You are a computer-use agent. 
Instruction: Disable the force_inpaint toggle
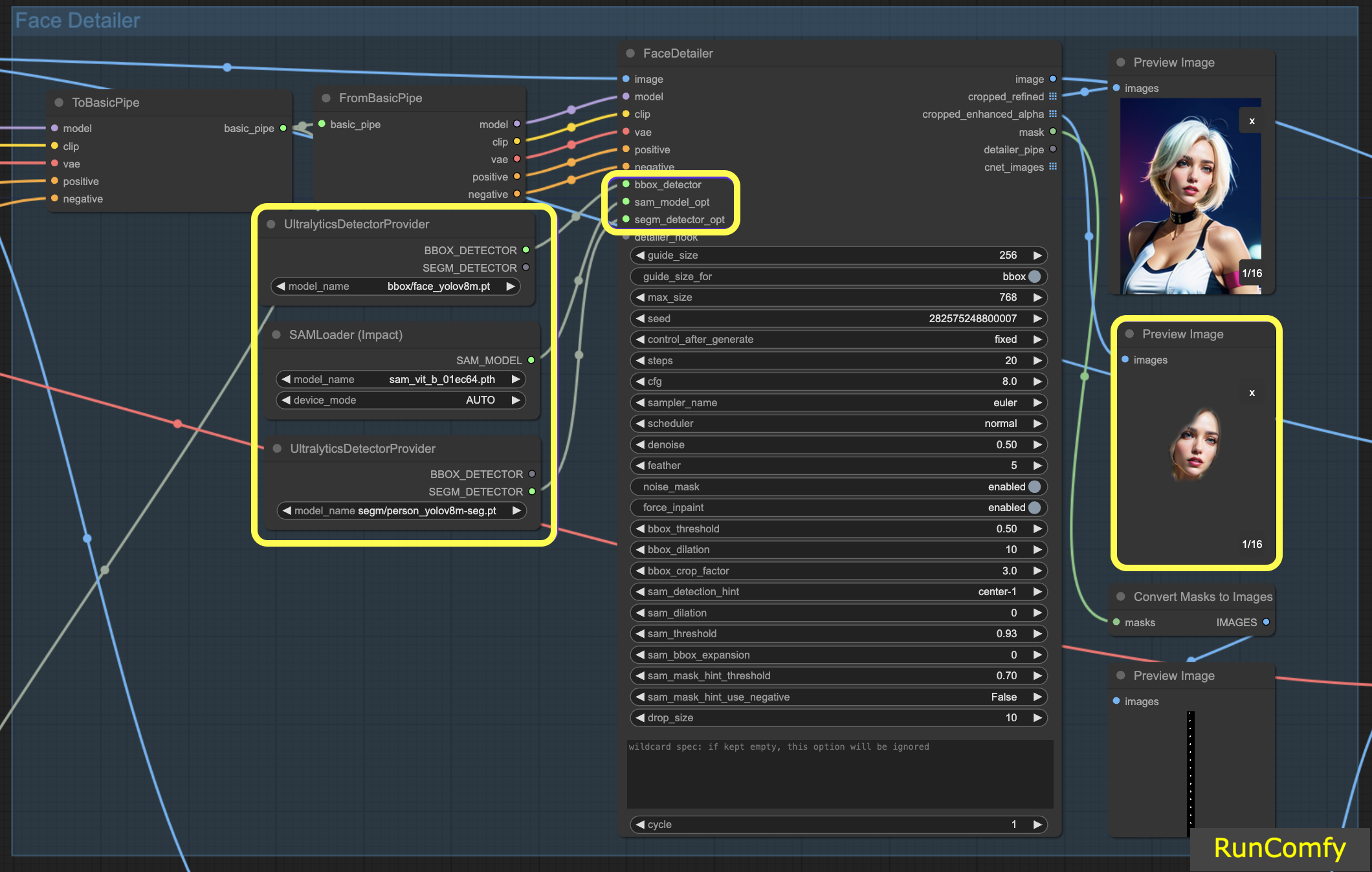click(1034, 507)
